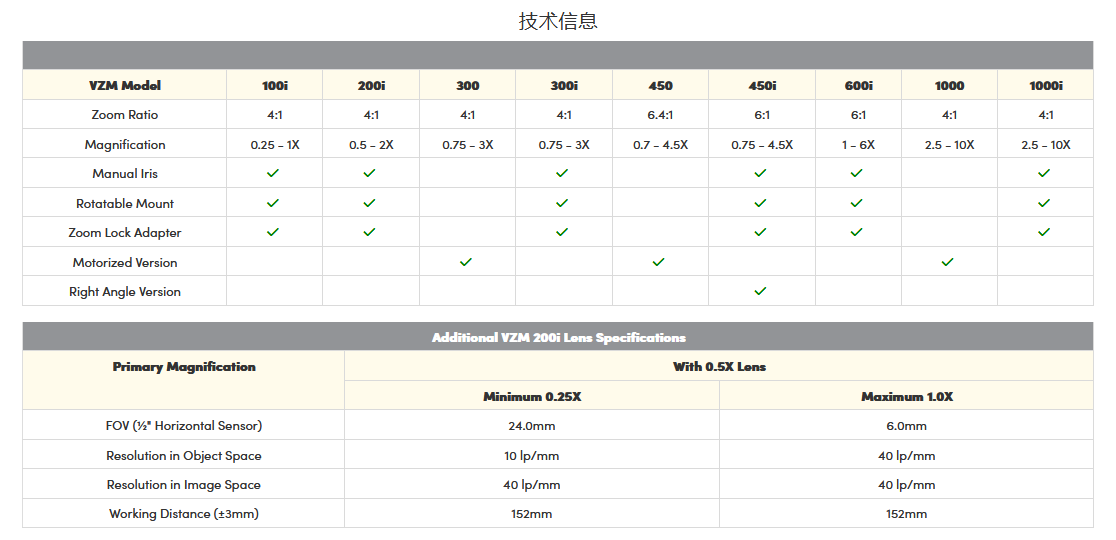The image size is (1116, 540).
Task: Click the Minimum 0.25X column heading
Action: (532, 397)
